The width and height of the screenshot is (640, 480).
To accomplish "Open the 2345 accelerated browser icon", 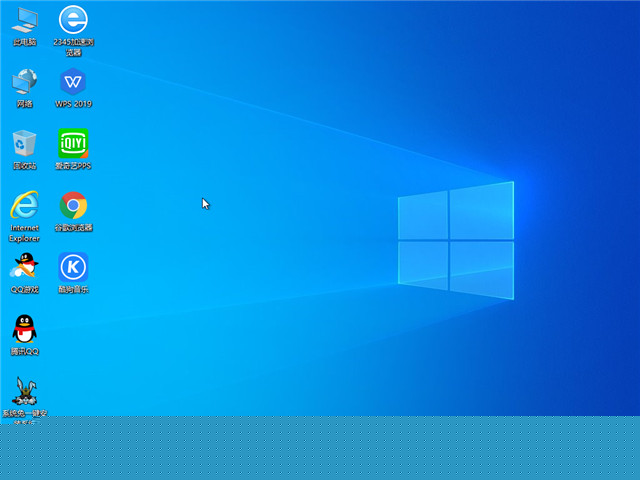I will tap(73, 20).
